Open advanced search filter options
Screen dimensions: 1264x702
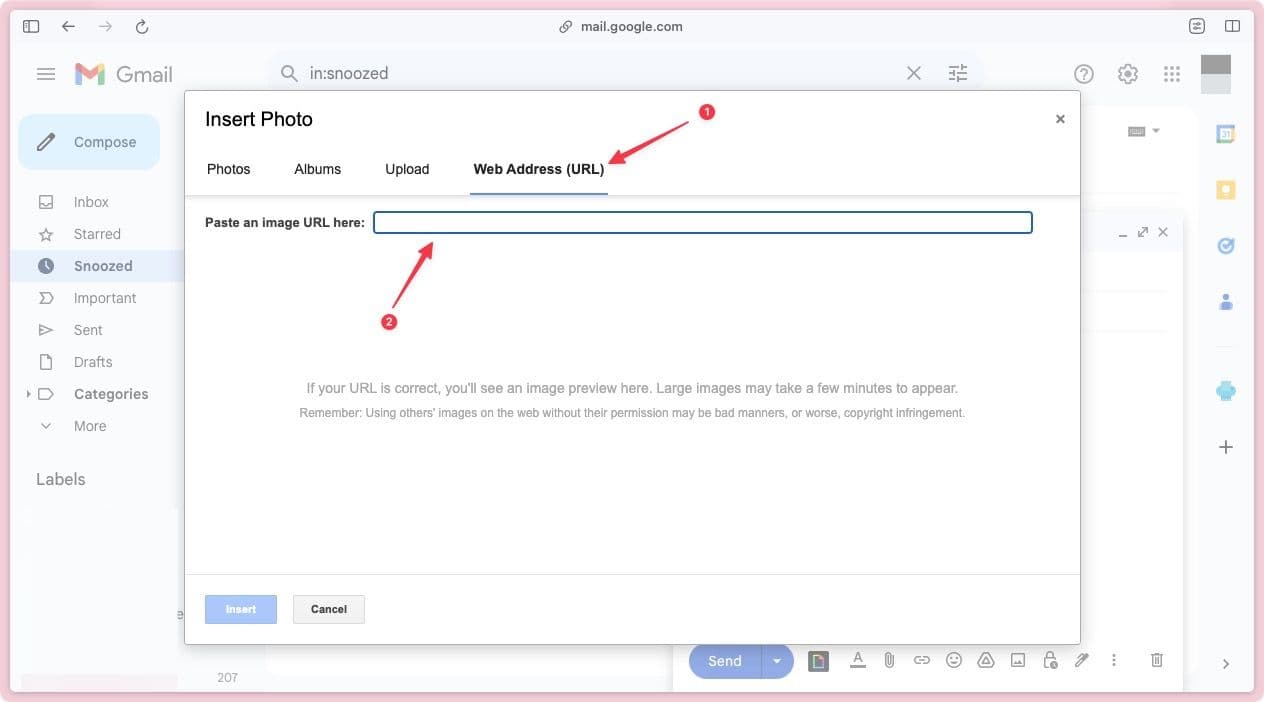957,72
